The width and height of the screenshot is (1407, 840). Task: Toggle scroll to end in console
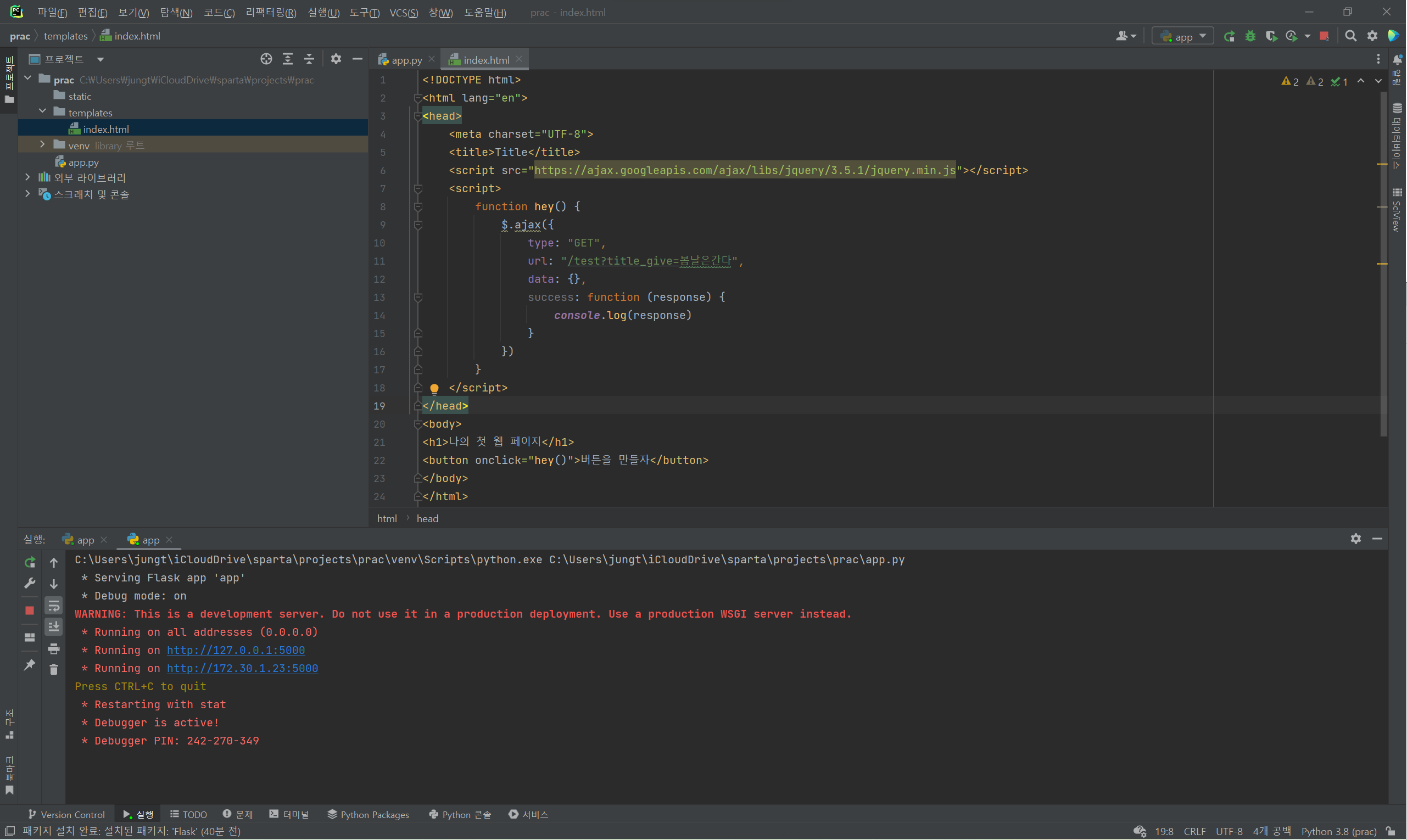coord(54,626)
